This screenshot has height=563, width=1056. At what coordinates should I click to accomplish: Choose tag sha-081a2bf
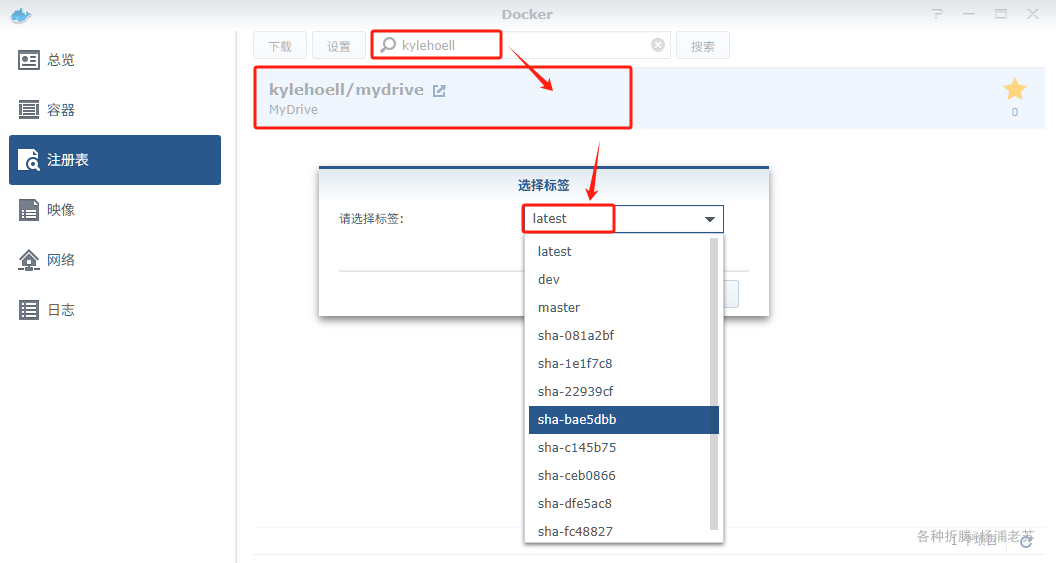click(624, 335)
